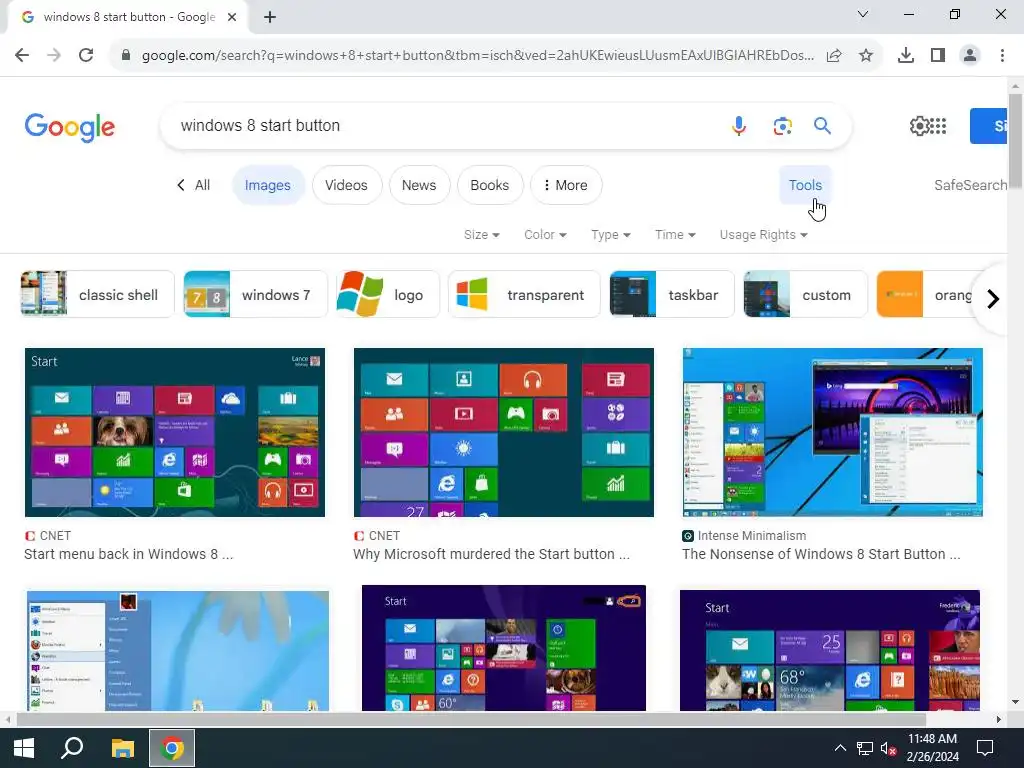Open link Start menu back in Windows 8
The height and width of the screenshot is (768, 1024).
(129, 554)
